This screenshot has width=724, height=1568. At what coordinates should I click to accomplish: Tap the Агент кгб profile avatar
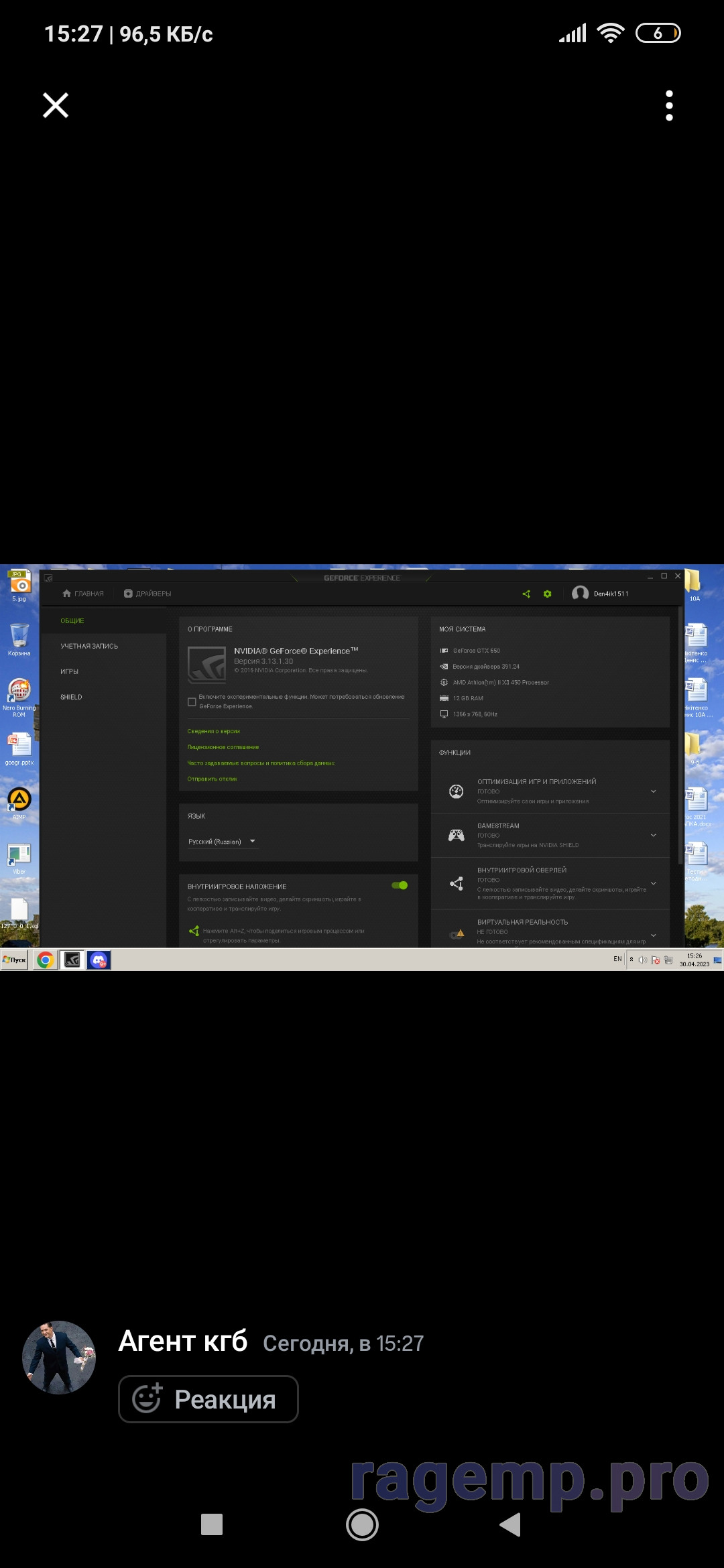pos(59,1357)
